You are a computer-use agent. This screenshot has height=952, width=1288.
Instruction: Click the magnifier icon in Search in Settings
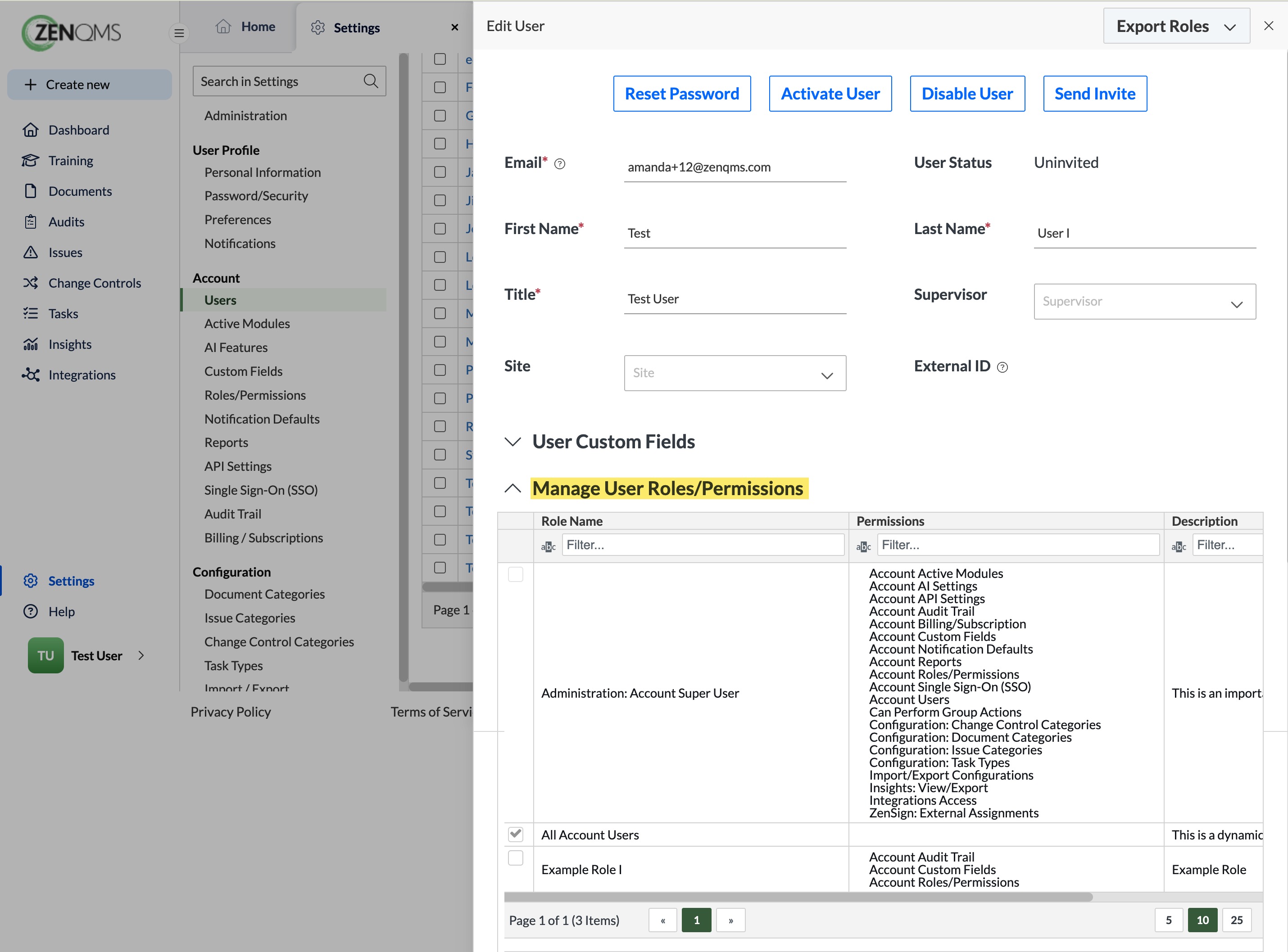coord(371,81)
